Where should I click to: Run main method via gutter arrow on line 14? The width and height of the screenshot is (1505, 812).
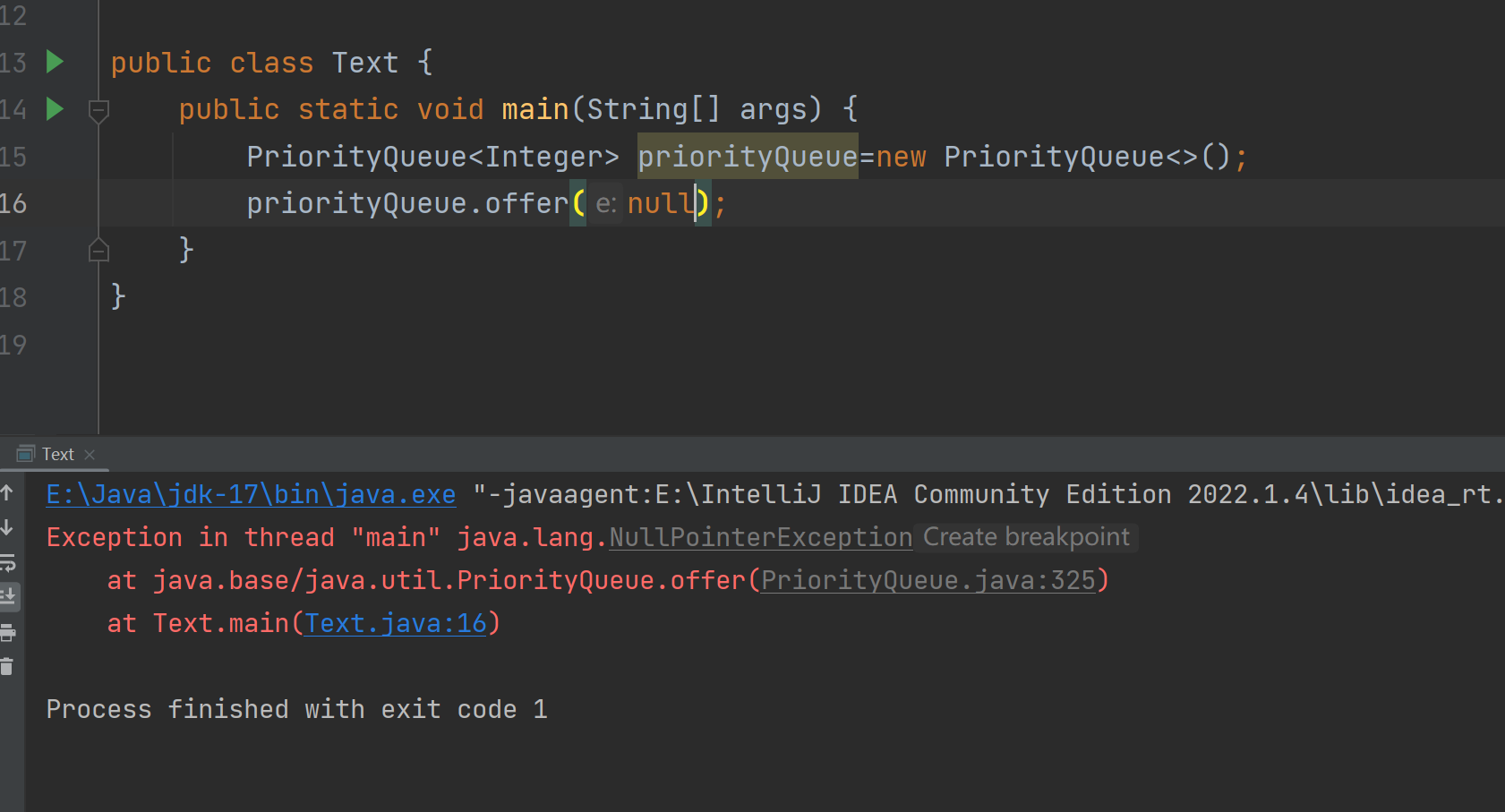[x=55, y=109]
